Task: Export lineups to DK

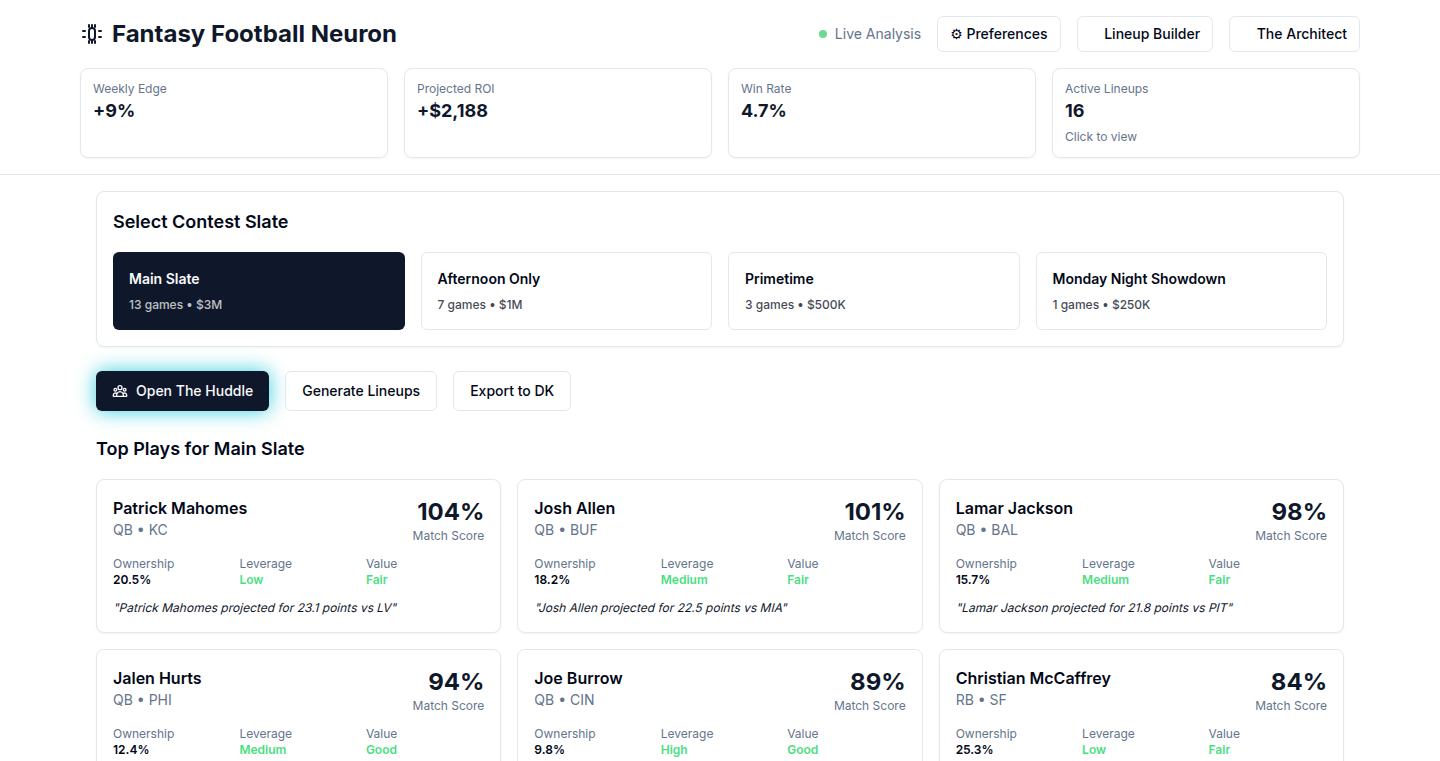Action: [512, 391]
